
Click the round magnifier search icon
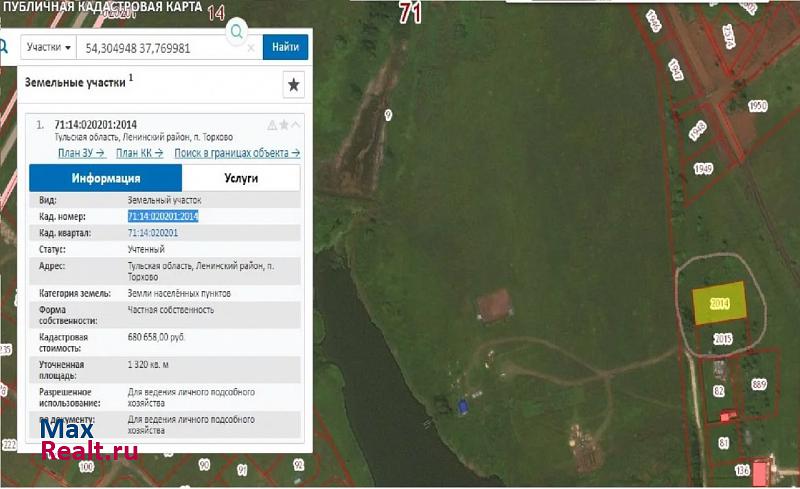click(x=236, y=32)
